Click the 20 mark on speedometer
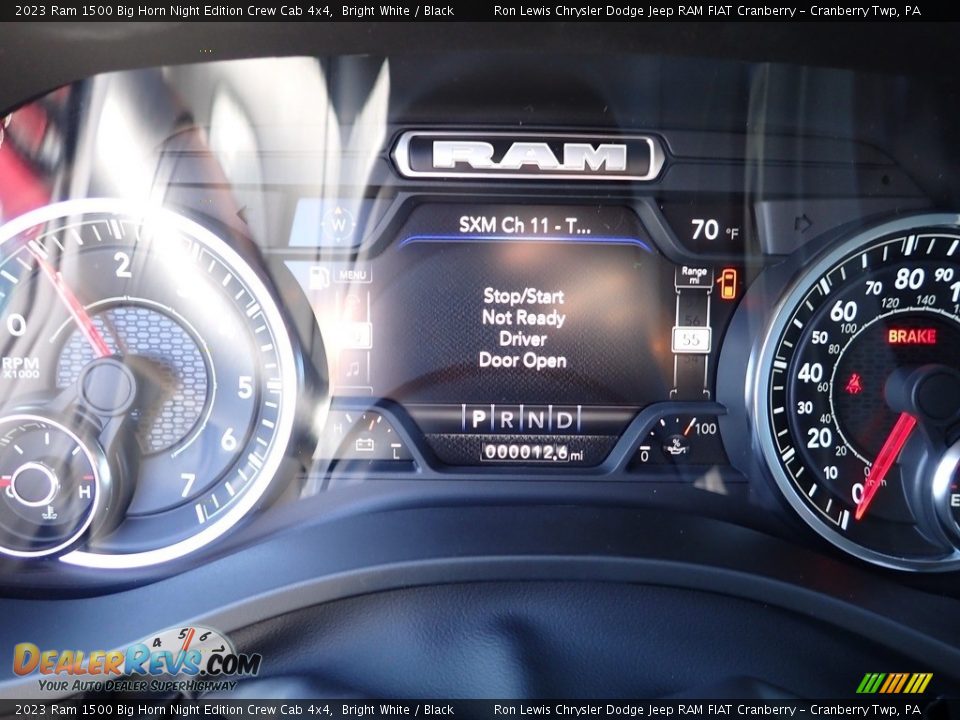The height and width of the screenshot is (720, 960). [819, 438]
